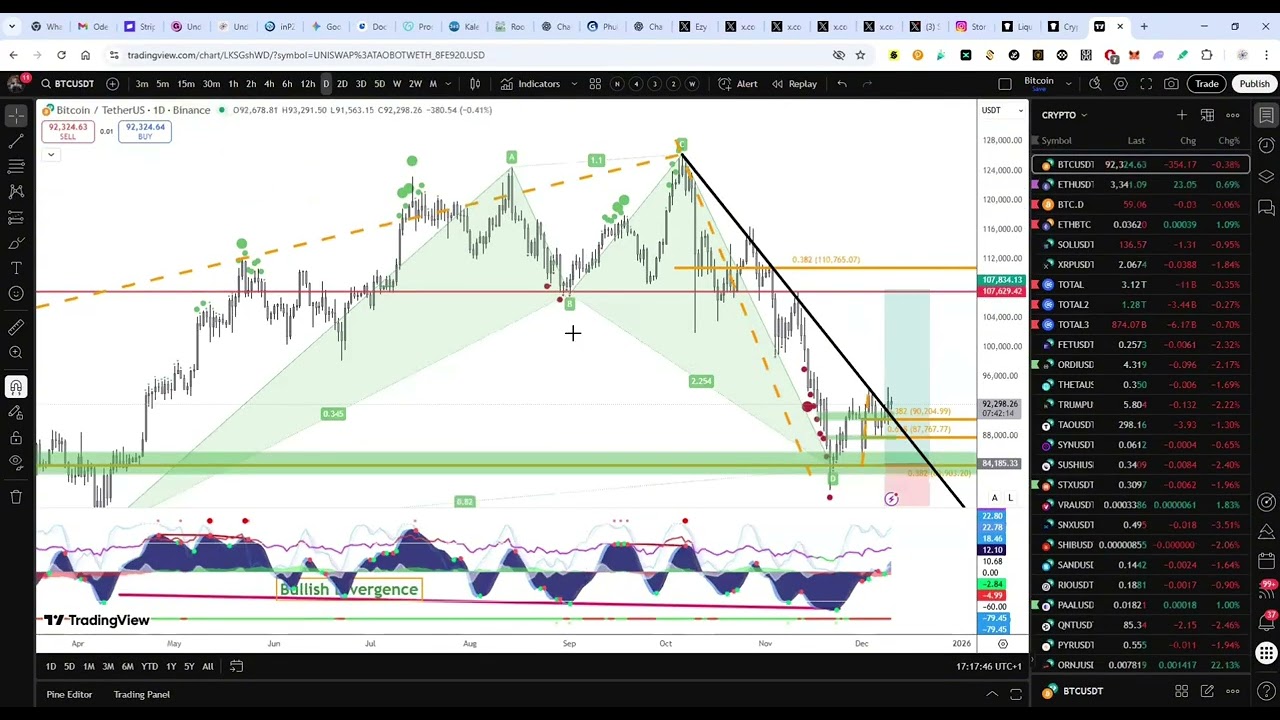Select the crosshair cursor tool
Screen dimensions: 1280x720
pos(16,116)
